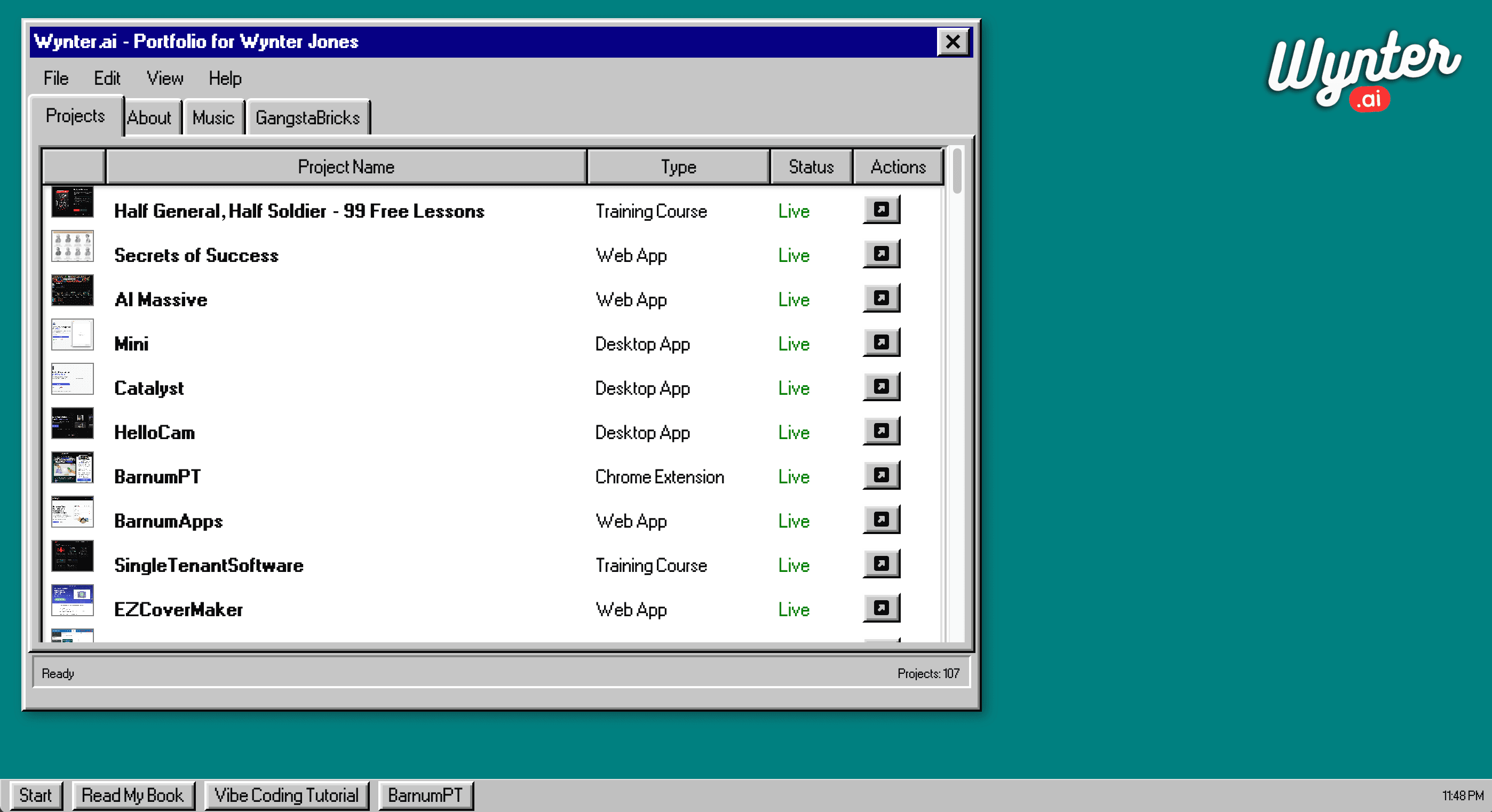Click the BarnumPT taskbar button

point(425,795)
